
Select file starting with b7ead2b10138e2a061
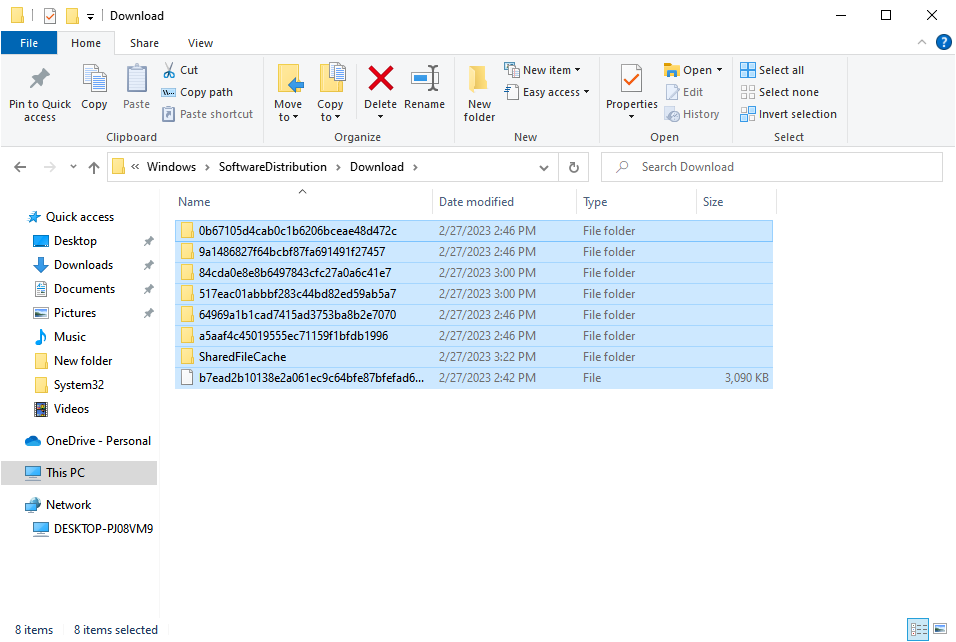[x=474, y=377]
